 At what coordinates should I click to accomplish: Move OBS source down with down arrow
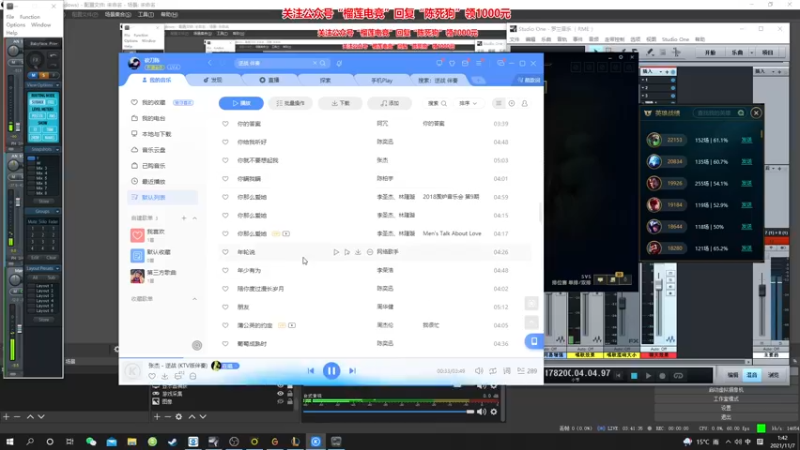click(x=203, y=417)
